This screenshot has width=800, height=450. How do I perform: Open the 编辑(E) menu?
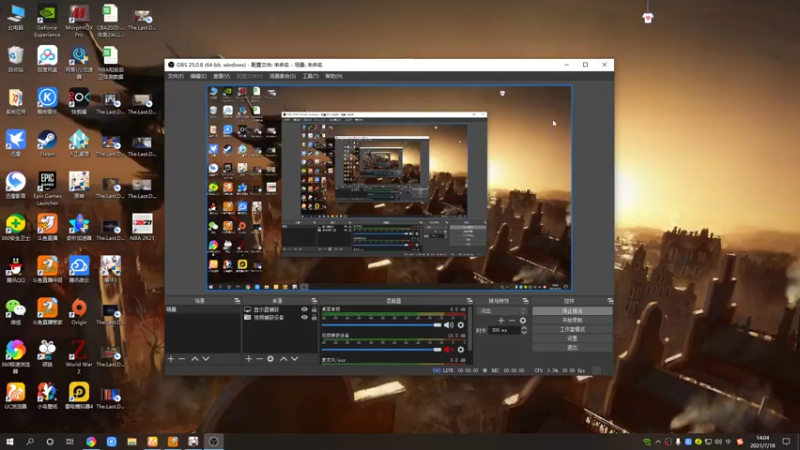(x=198, y=76)
